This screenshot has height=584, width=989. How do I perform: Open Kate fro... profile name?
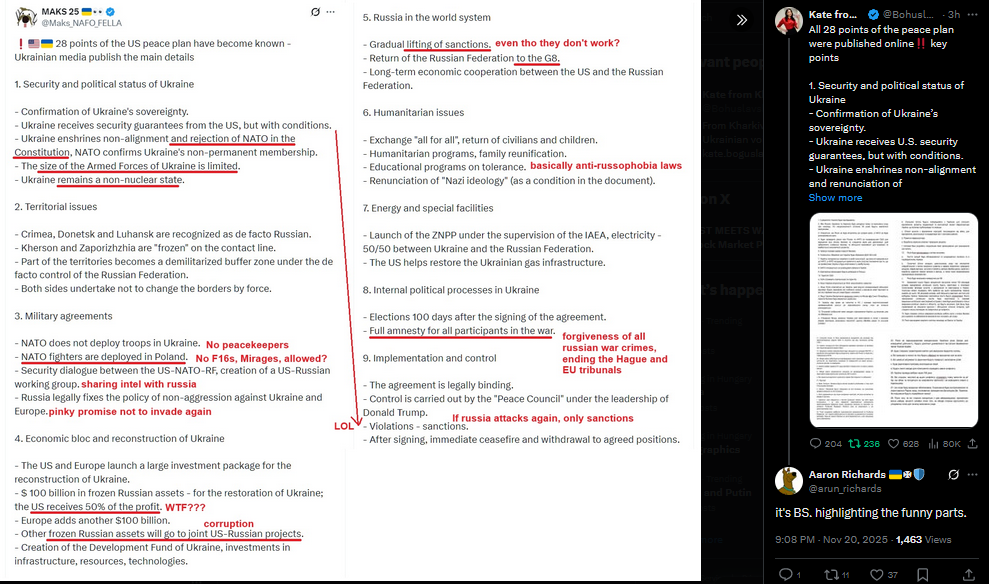[x=833, y=14]
